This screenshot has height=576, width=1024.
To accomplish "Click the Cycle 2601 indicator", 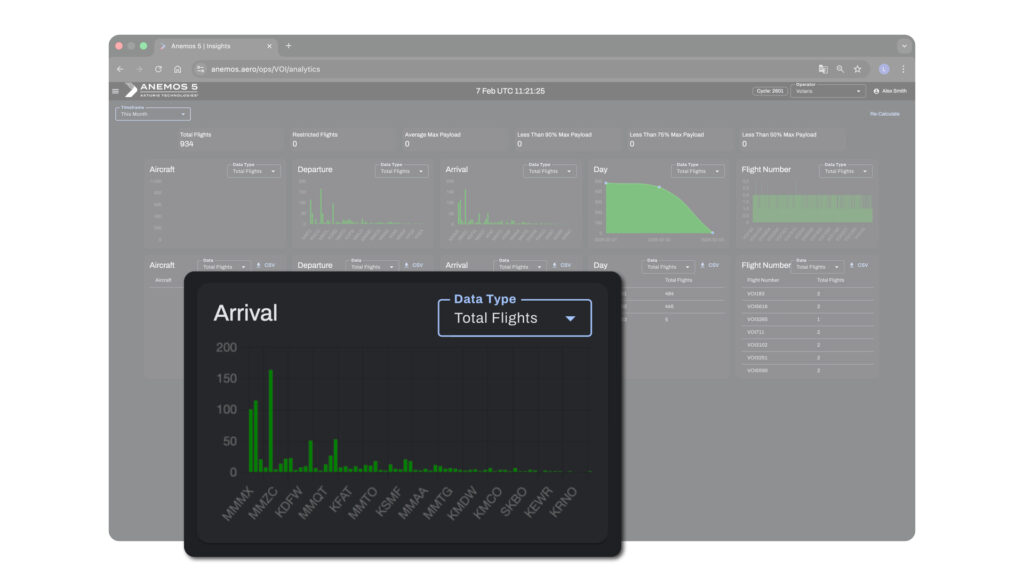I will coord(769,91).
